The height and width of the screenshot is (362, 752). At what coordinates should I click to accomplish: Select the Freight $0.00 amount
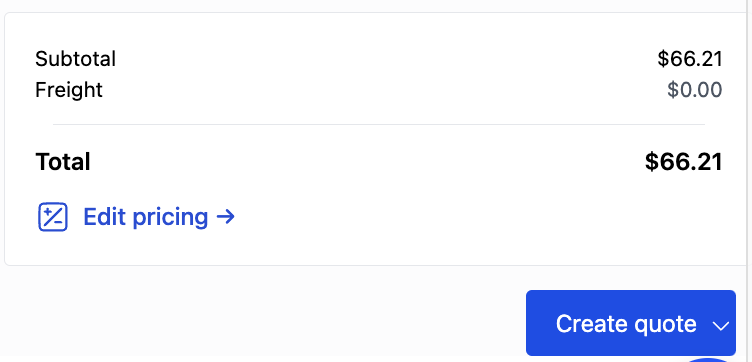(694, 90)
